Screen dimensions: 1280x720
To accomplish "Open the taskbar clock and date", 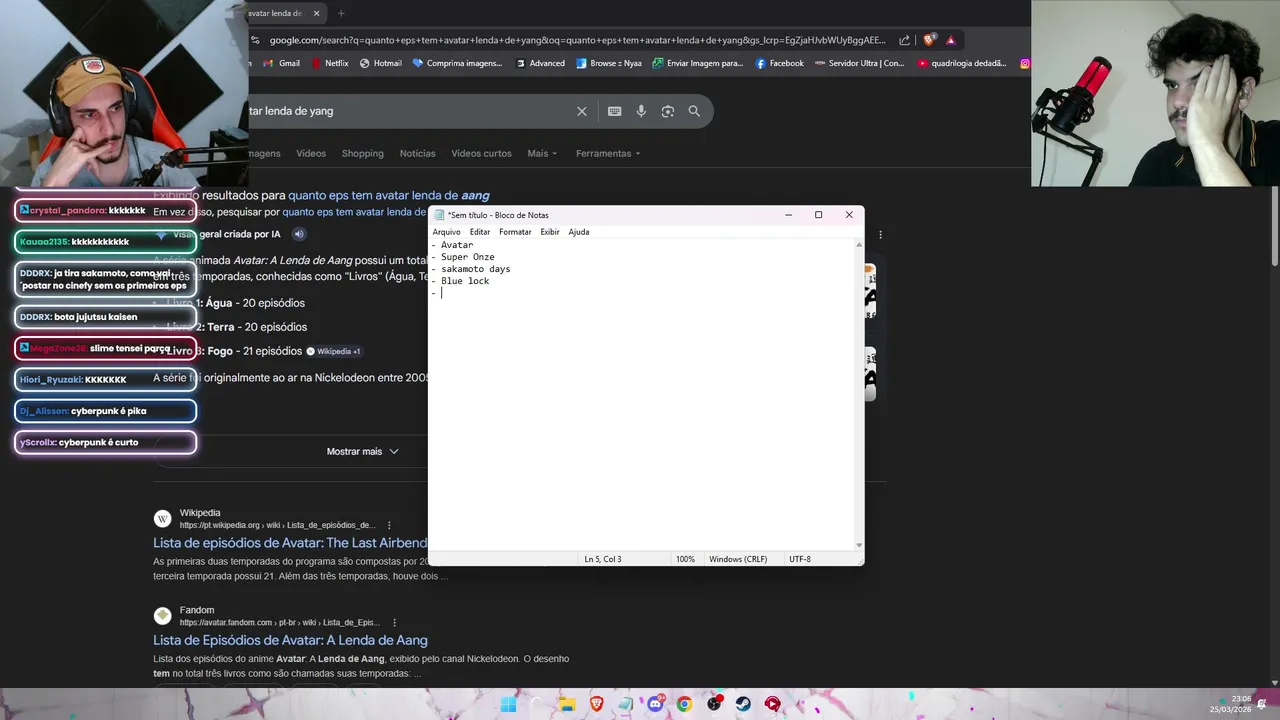I will tap(1230, 704).
